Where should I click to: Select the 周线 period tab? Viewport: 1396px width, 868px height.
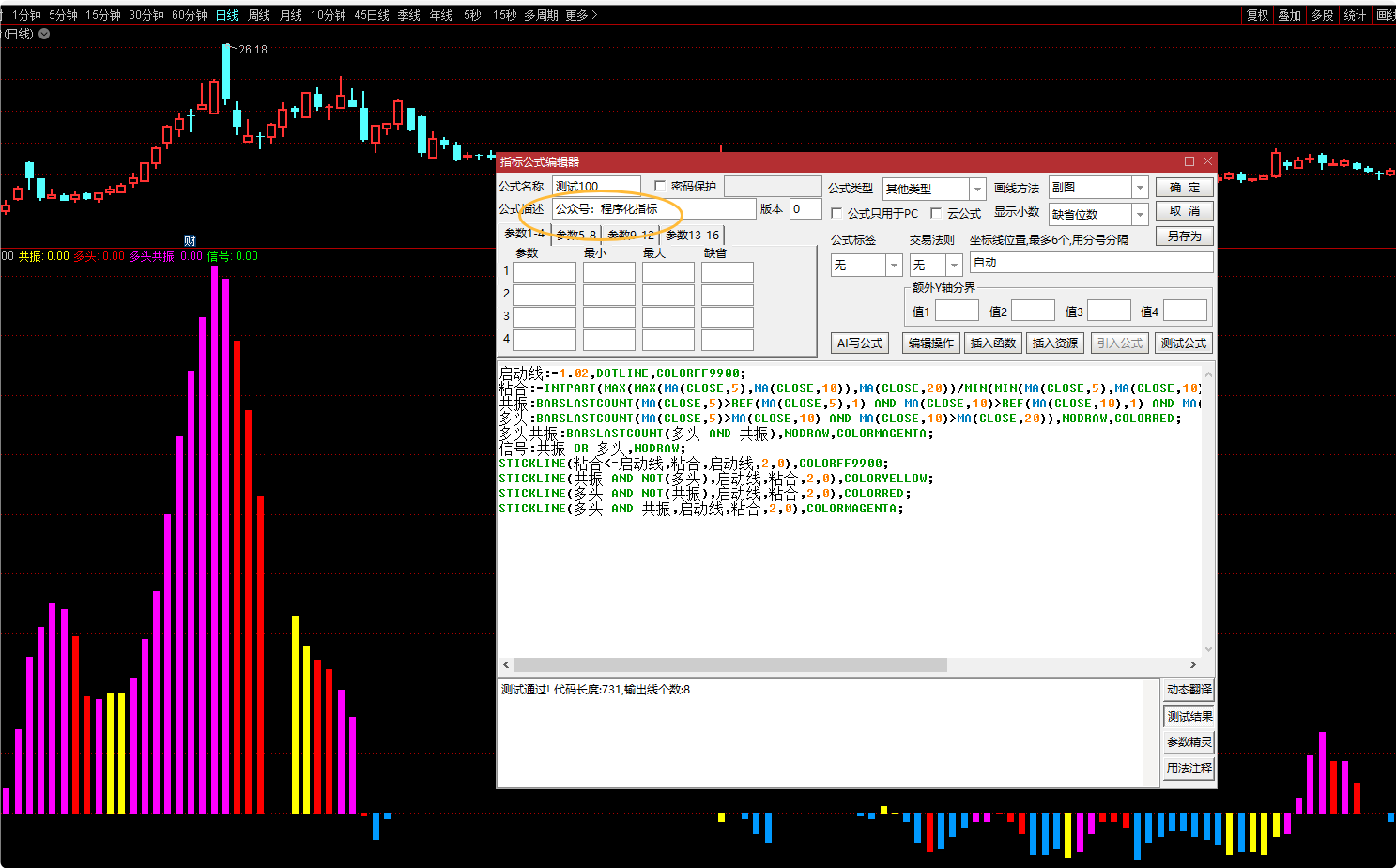tap(258, 15)
